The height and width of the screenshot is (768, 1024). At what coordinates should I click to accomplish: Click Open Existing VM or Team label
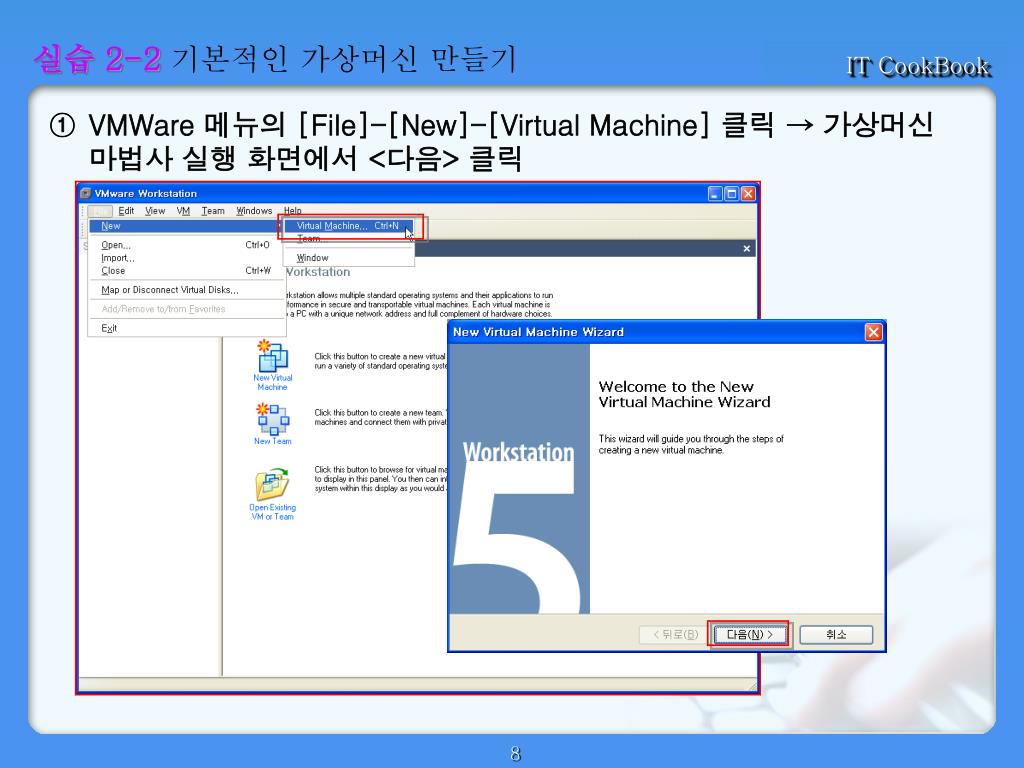click(272, 512)
